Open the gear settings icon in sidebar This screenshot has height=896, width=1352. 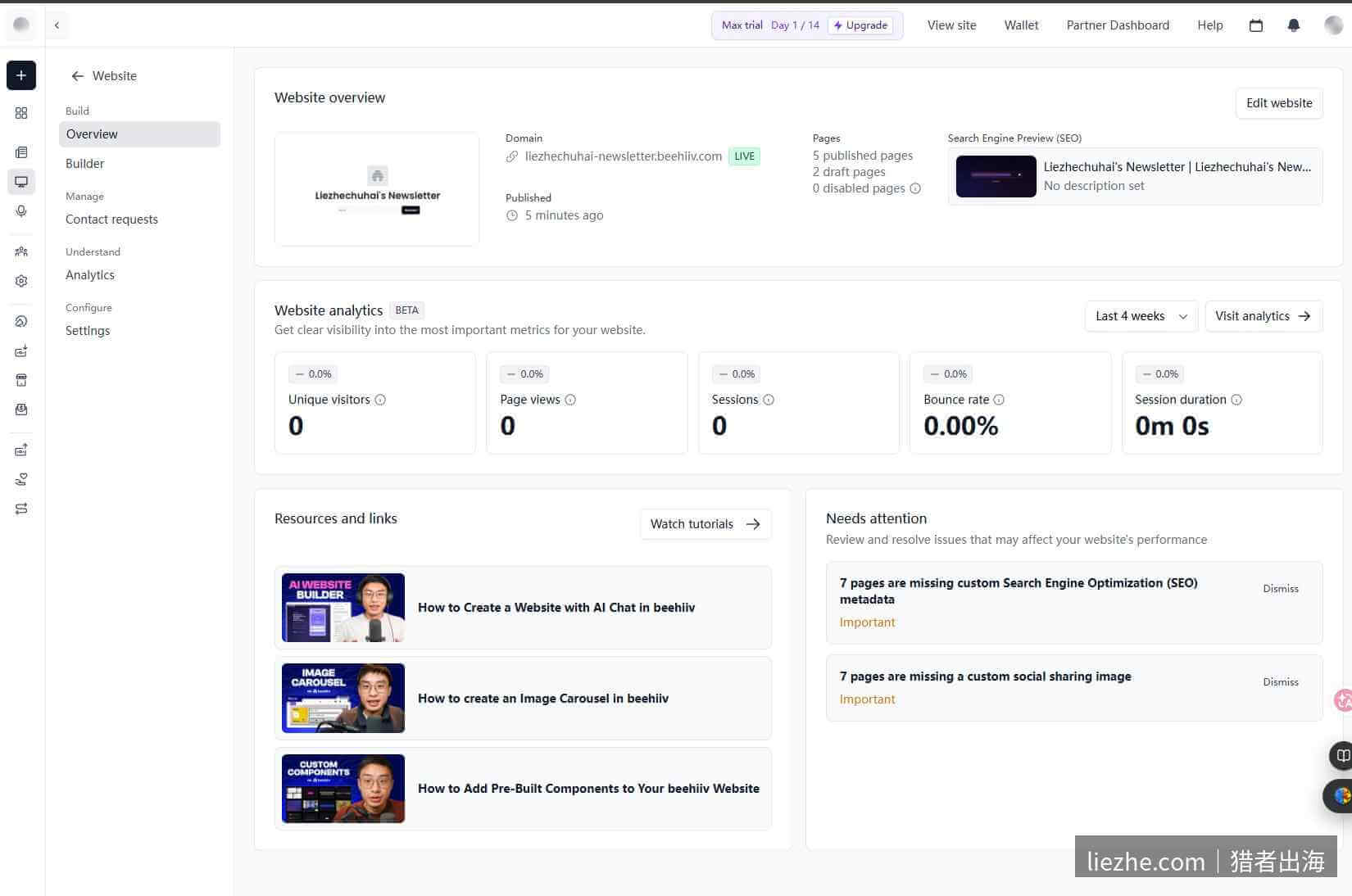click(x=21, y=281)
